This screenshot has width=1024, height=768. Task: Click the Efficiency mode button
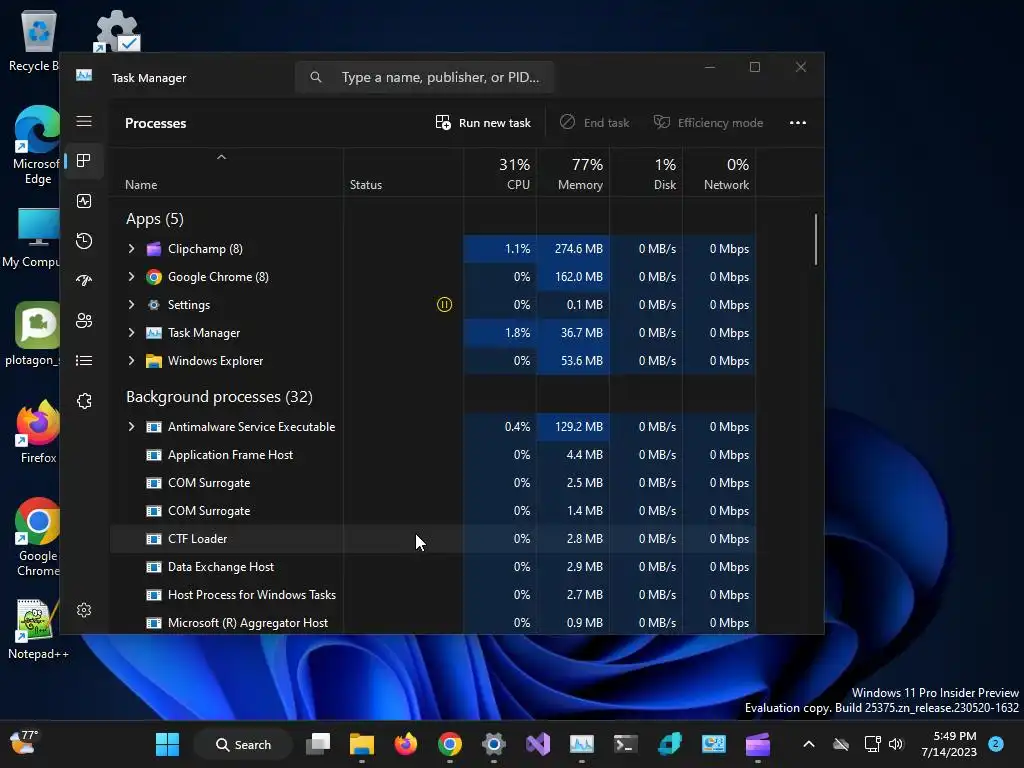point(709,123)
